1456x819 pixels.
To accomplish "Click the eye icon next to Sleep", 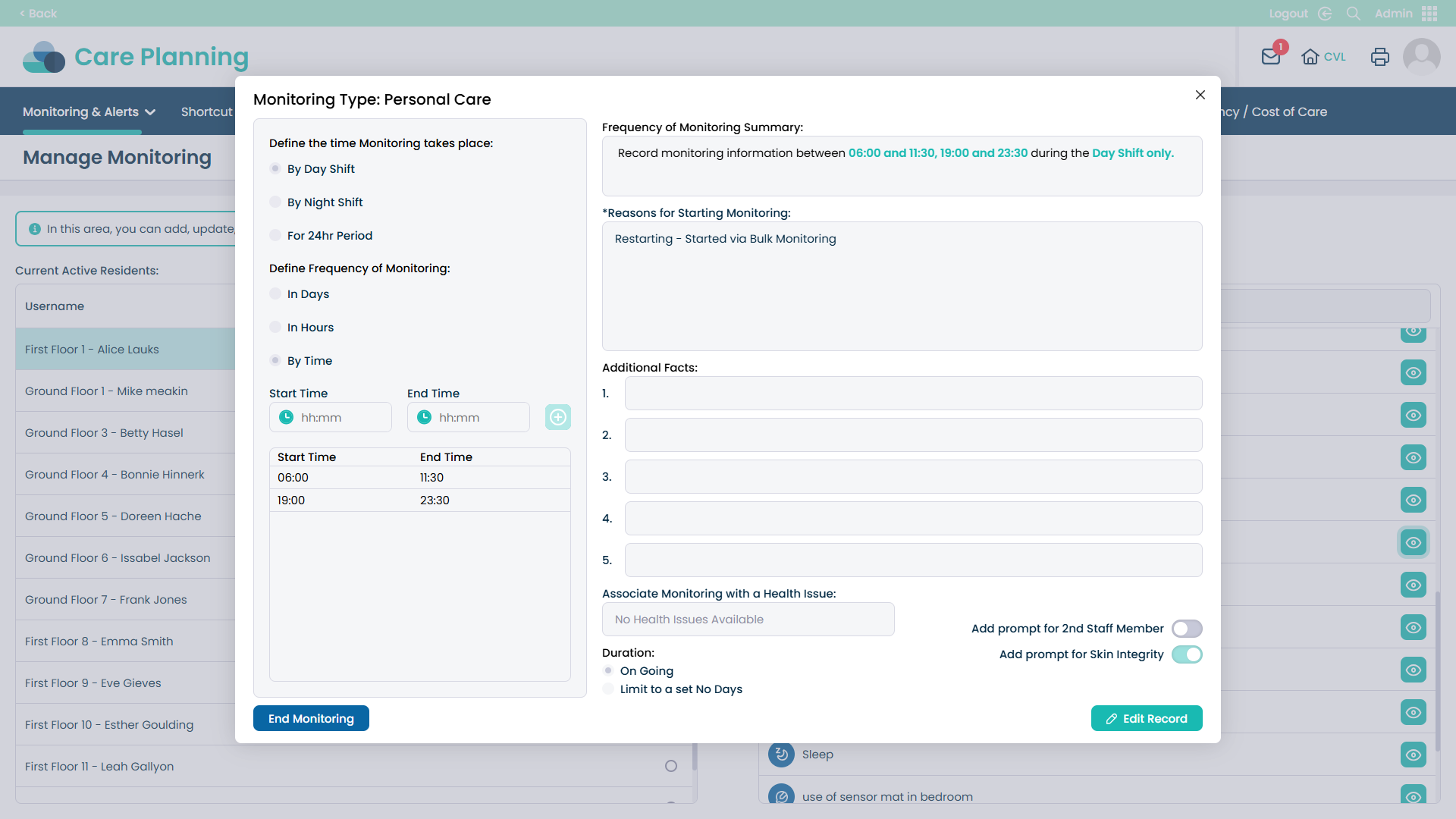I will tap(1413, 755).
